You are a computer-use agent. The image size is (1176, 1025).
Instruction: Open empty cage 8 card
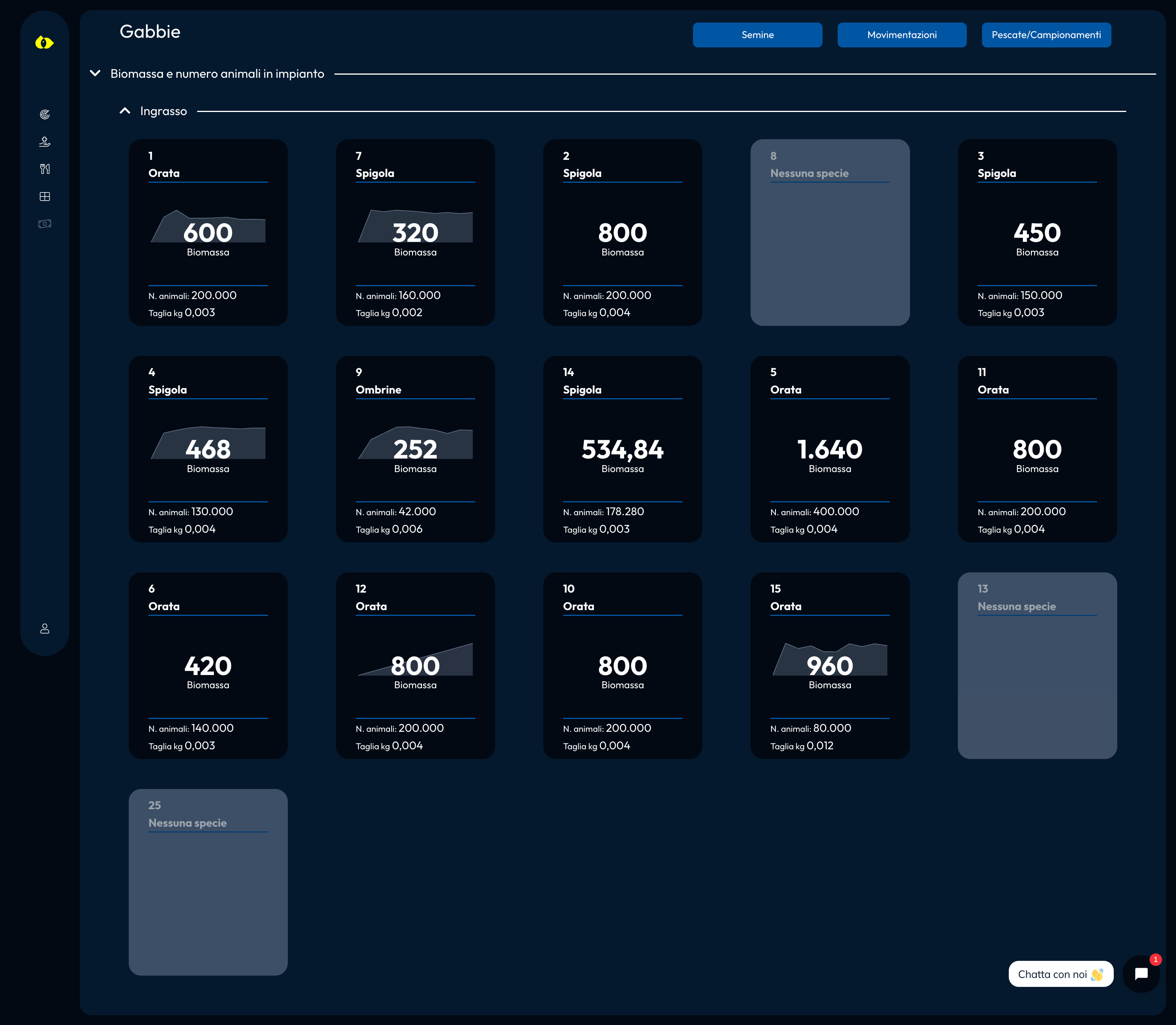click(830, 232)
